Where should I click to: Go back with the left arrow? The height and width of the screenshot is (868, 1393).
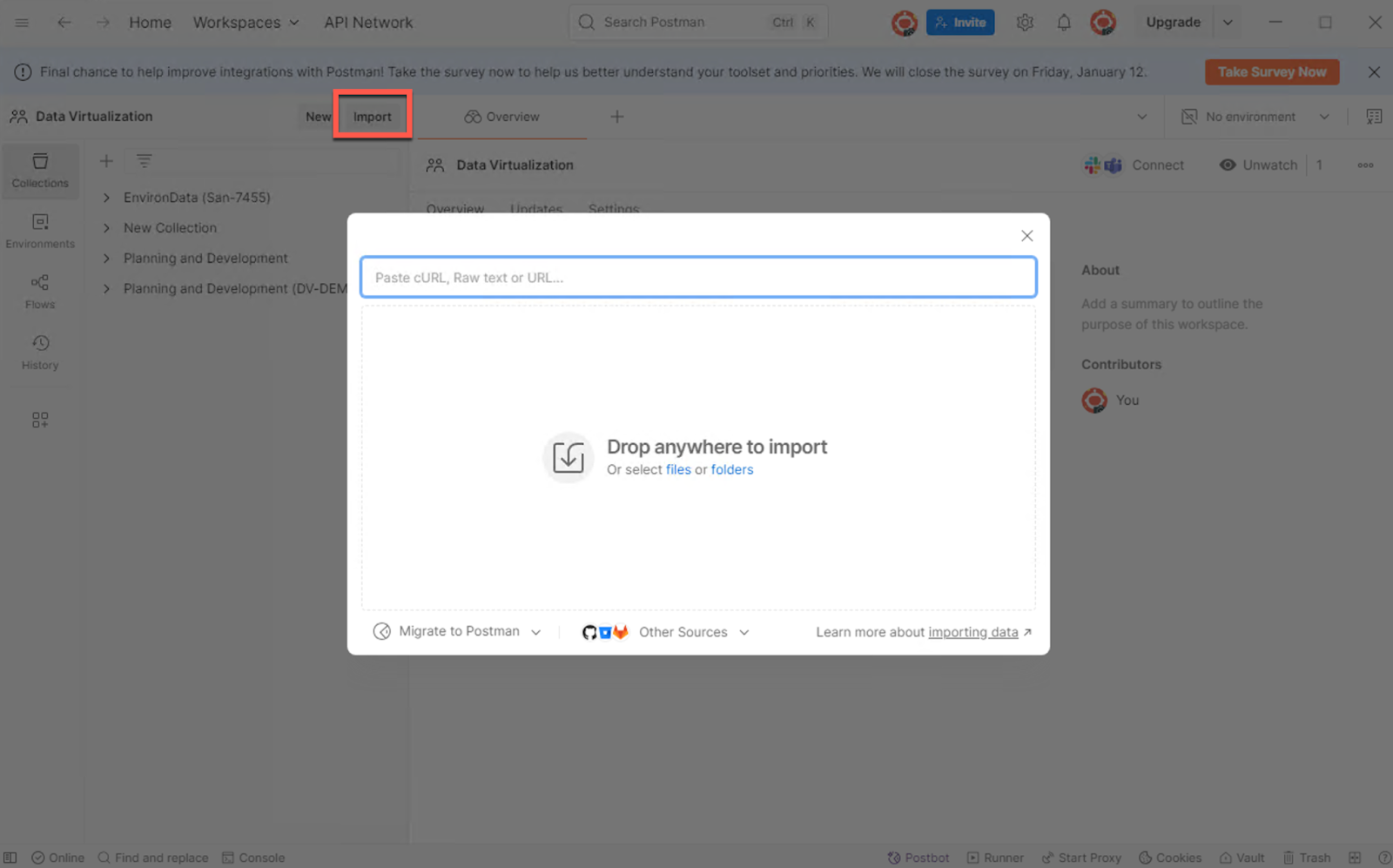pyautogui.click(x=64, y=23)
